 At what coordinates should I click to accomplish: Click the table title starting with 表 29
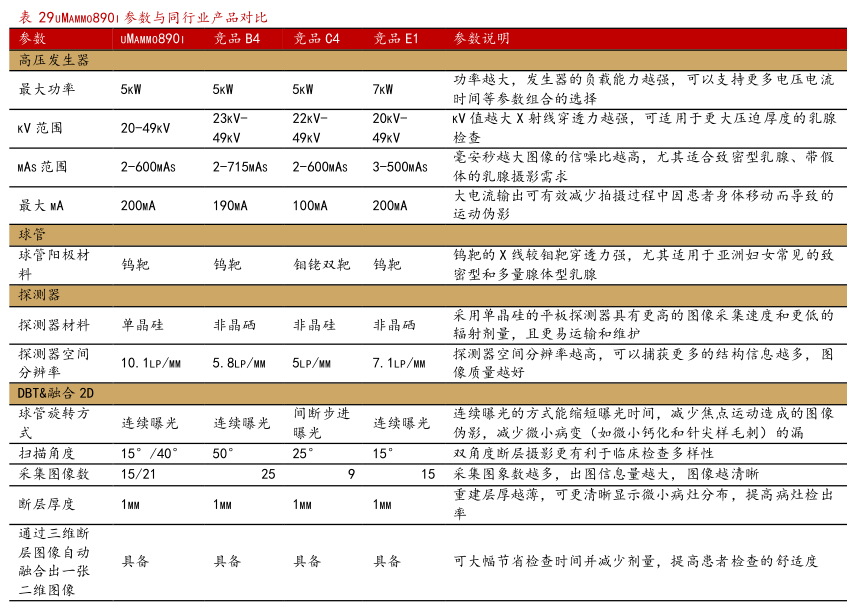coord(138,18)
